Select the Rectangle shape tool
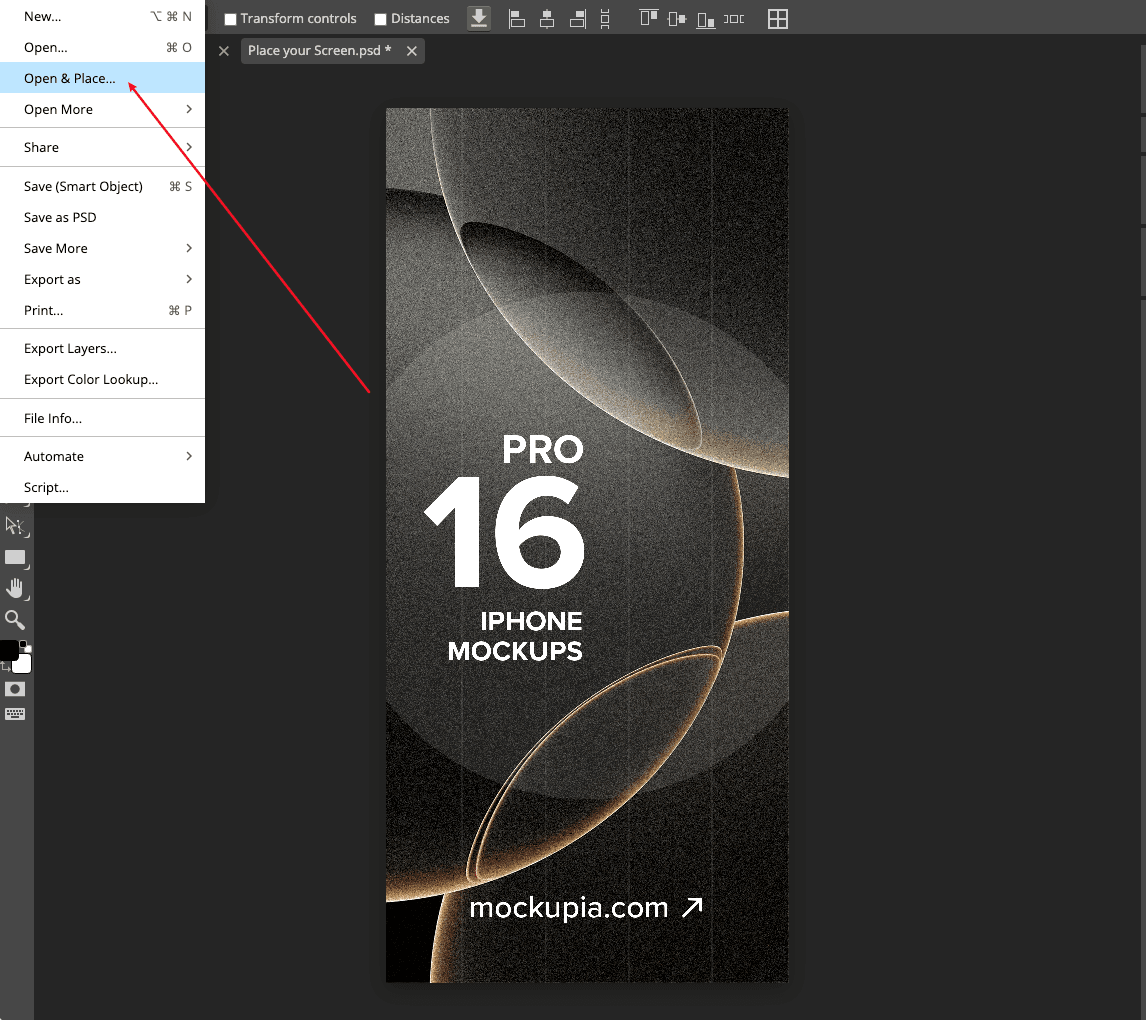 15,558
